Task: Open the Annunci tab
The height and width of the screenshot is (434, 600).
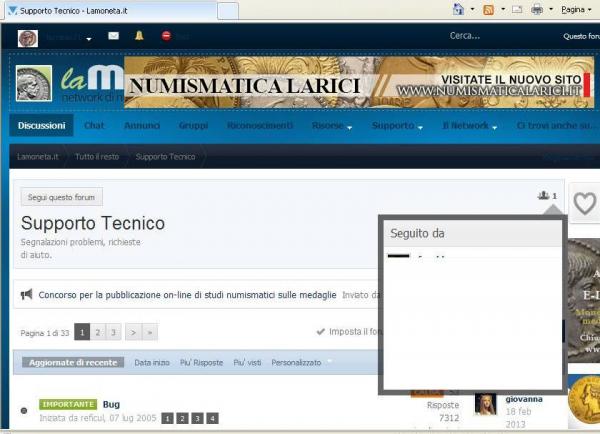Action: [x=142, y=126]
